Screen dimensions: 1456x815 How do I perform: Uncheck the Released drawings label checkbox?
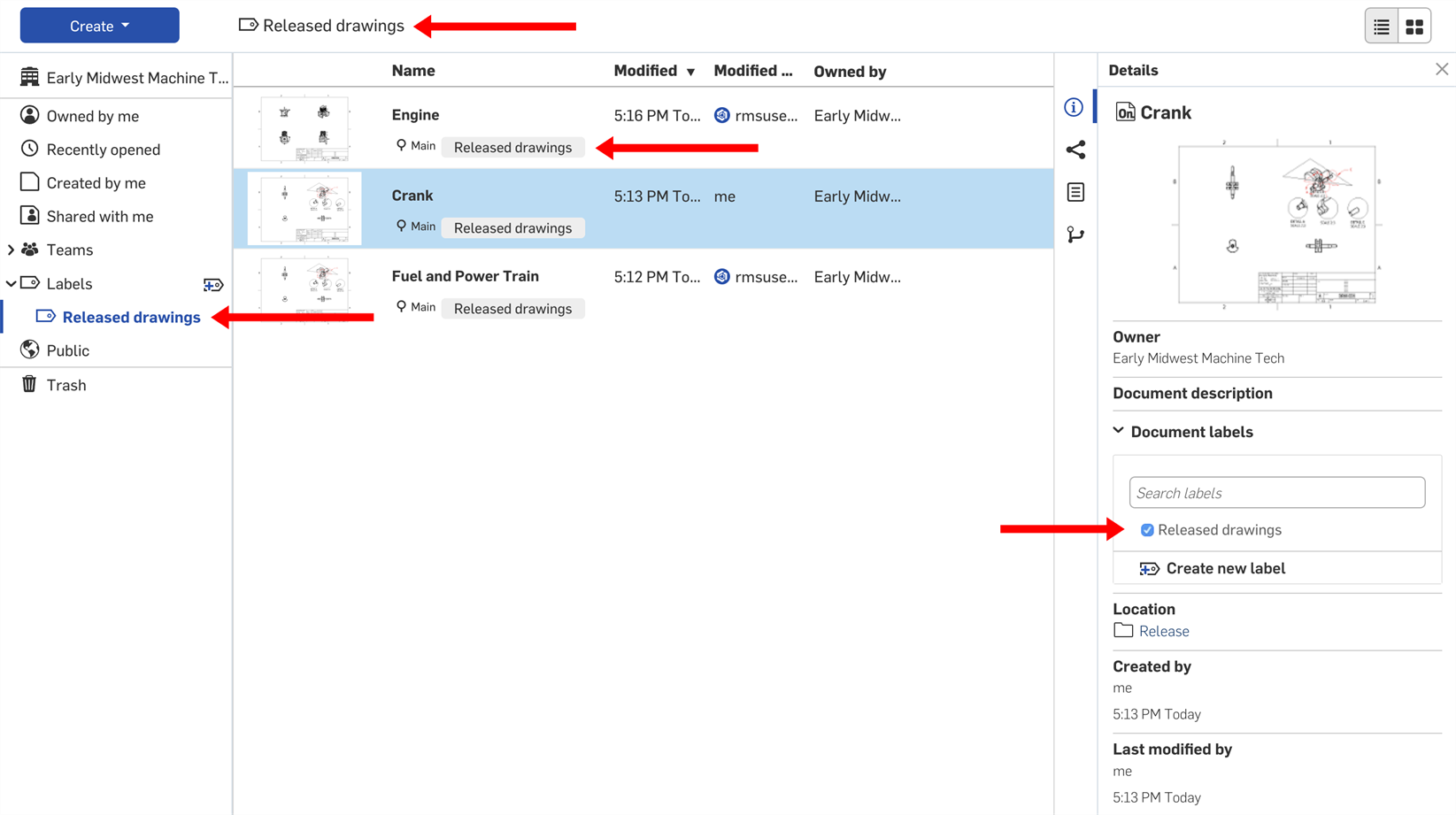[1147, 530]
